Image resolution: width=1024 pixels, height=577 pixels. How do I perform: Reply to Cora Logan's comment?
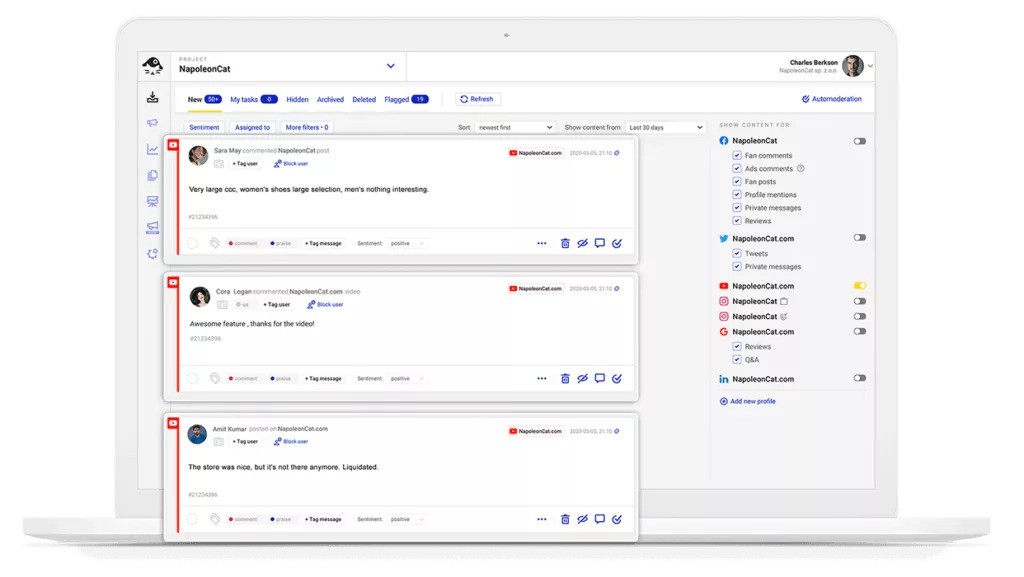click(x=600, y=379)
